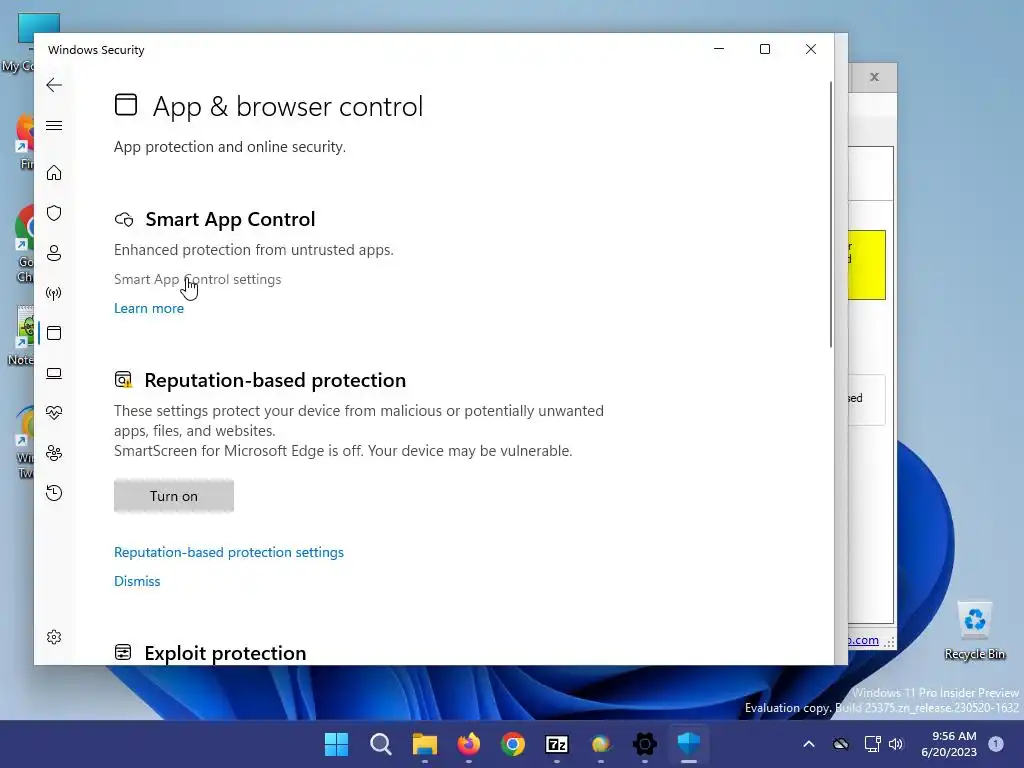Open Smart App Control settings link
1024x768 pixels.
[197, 279]
